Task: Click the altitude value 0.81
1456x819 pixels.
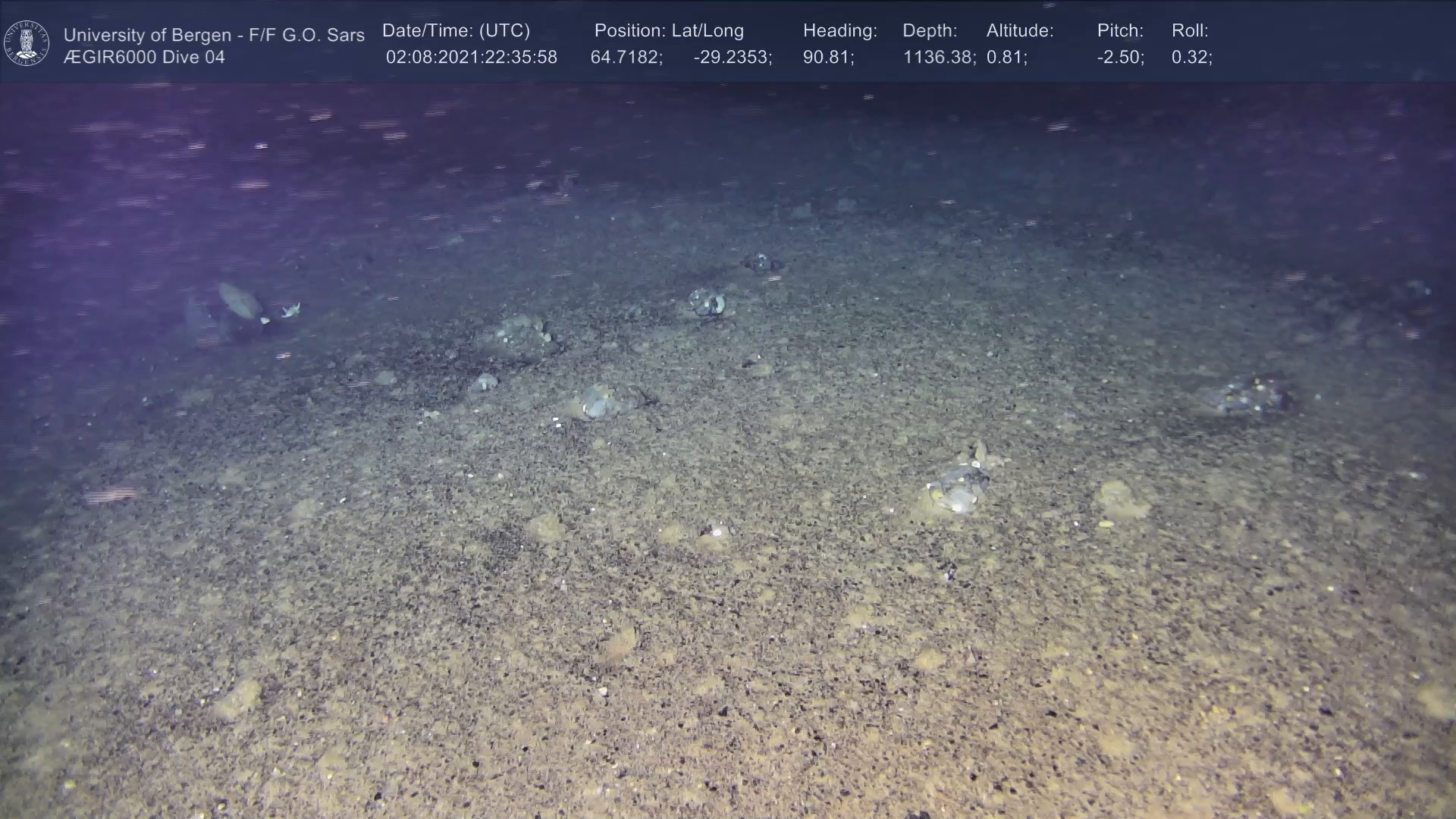Action: (1006, 58)
